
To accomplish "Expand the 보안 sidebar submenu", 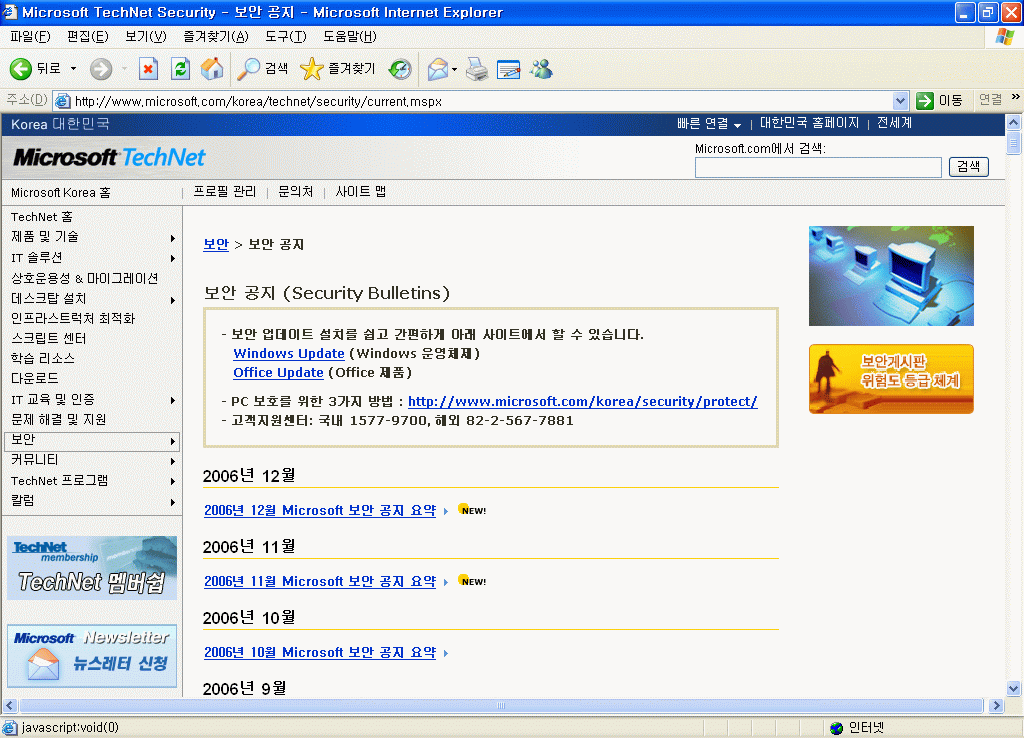I will pos(172,441).
